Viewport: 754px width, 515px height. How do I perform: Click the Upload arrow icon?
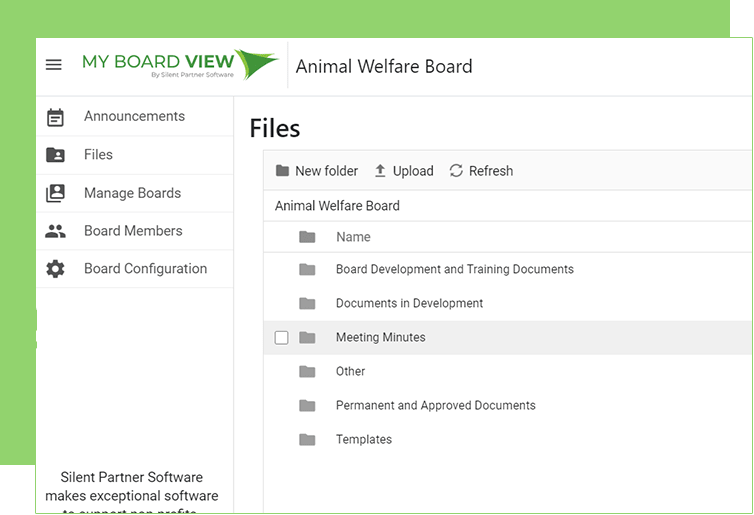(x=380, y=171)
